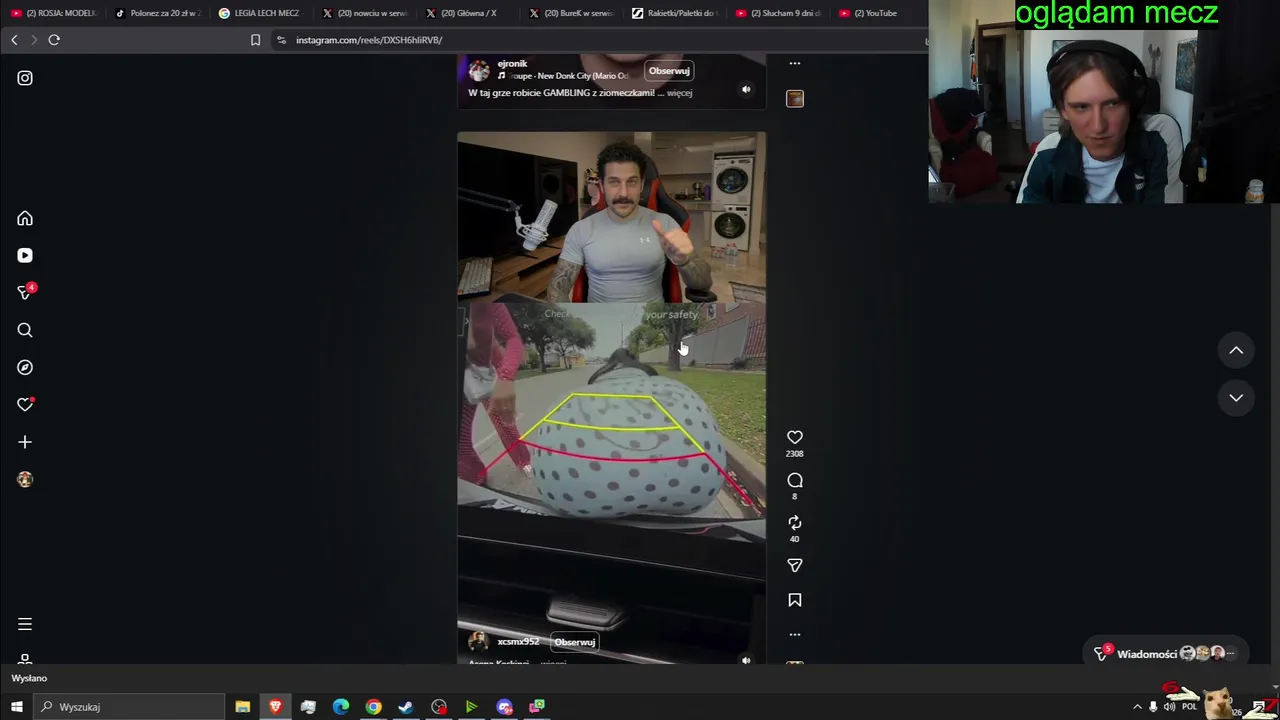Switch to BureK w serwisie X tab
Viewport: 1280px width, 720px height.
point(574,13)
